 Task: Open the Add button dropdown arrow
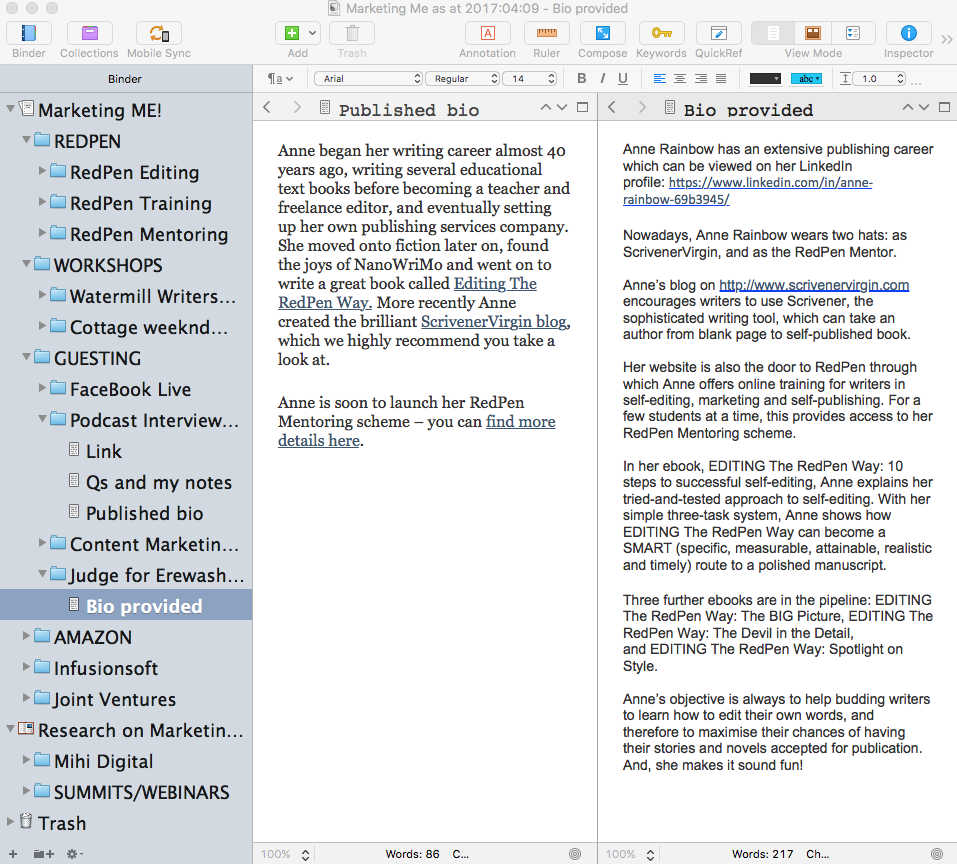point(312,33)
